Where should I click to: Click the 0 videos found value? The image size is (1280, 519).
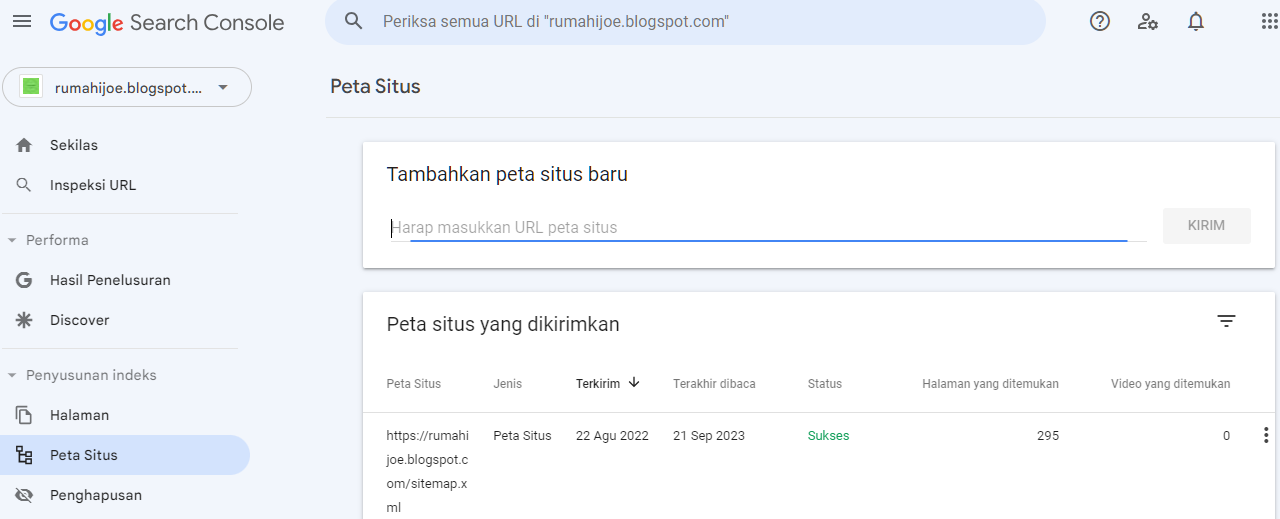1226,435
